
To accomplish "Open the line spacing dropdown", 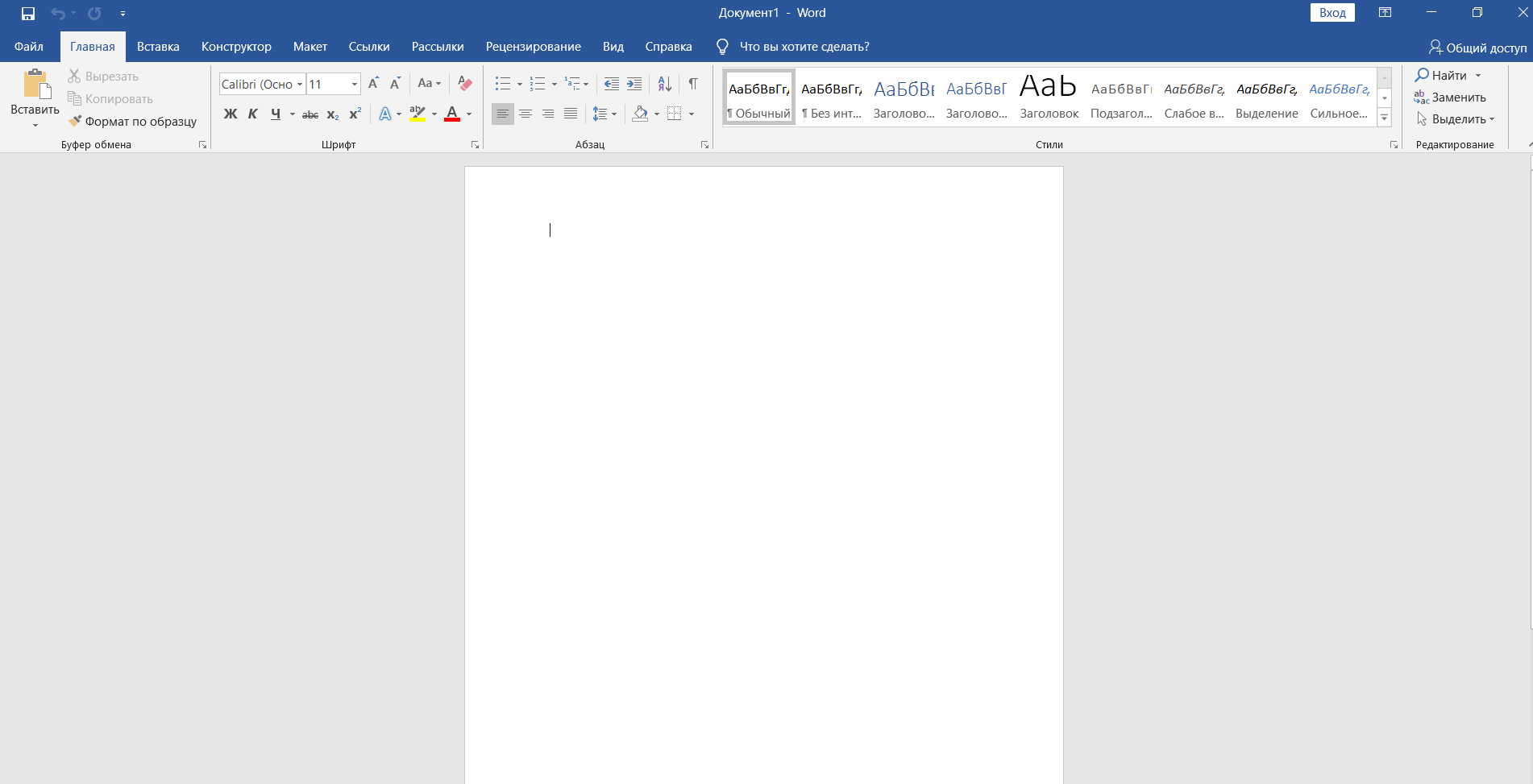I will point(605,114).
